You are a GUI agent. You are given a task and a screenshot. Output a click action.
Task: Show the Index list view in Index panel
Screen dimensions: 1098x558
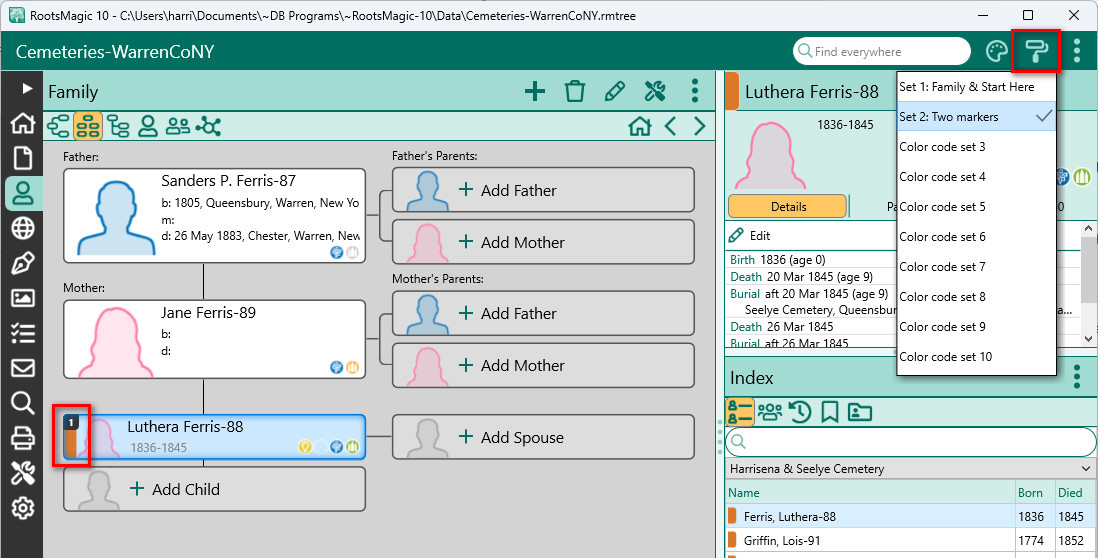tap(740, 412)
